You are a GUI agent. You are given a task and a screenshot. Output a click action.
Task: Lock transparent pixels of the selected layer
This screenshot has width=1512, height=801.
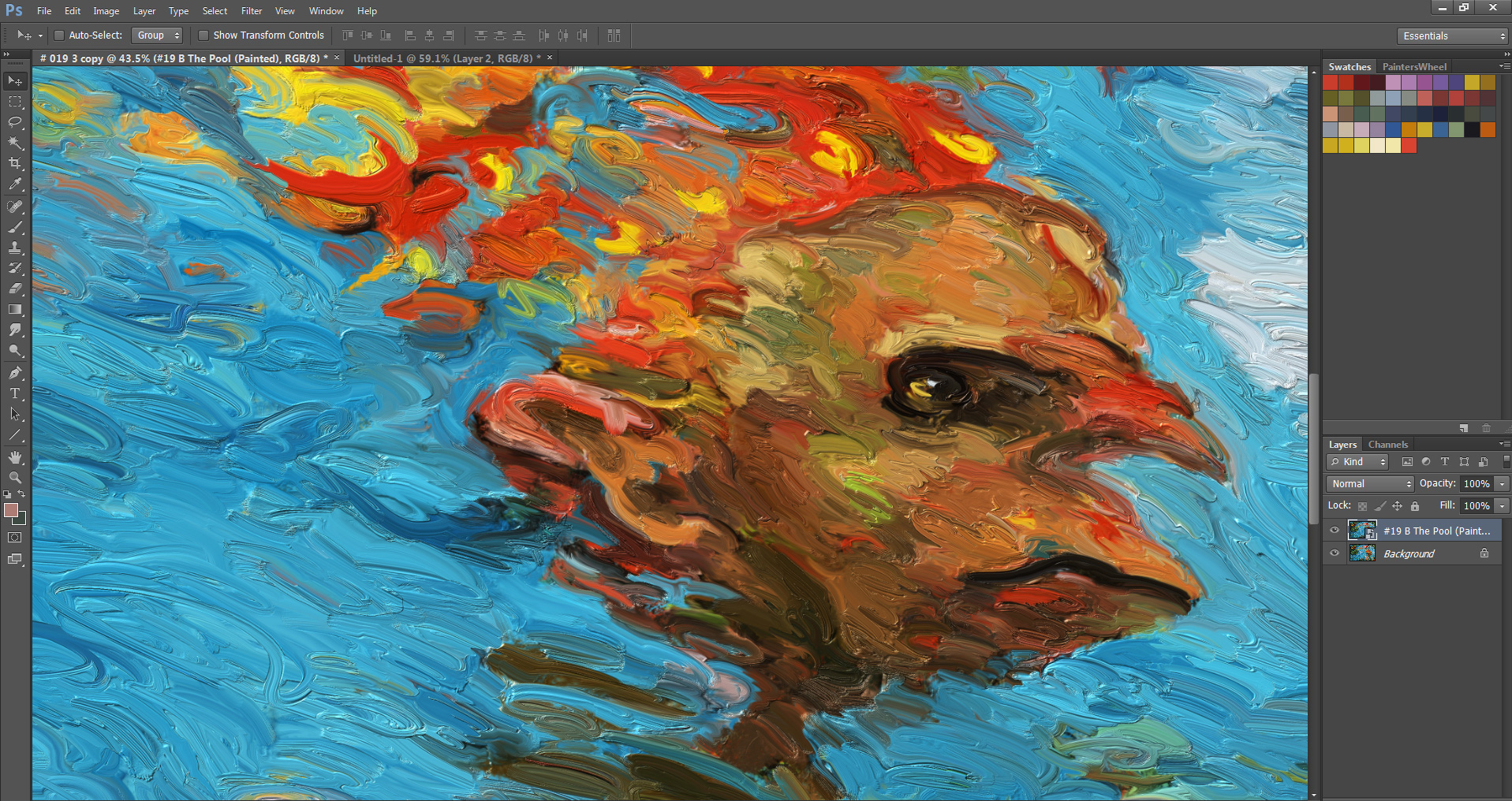[1363, 506]
